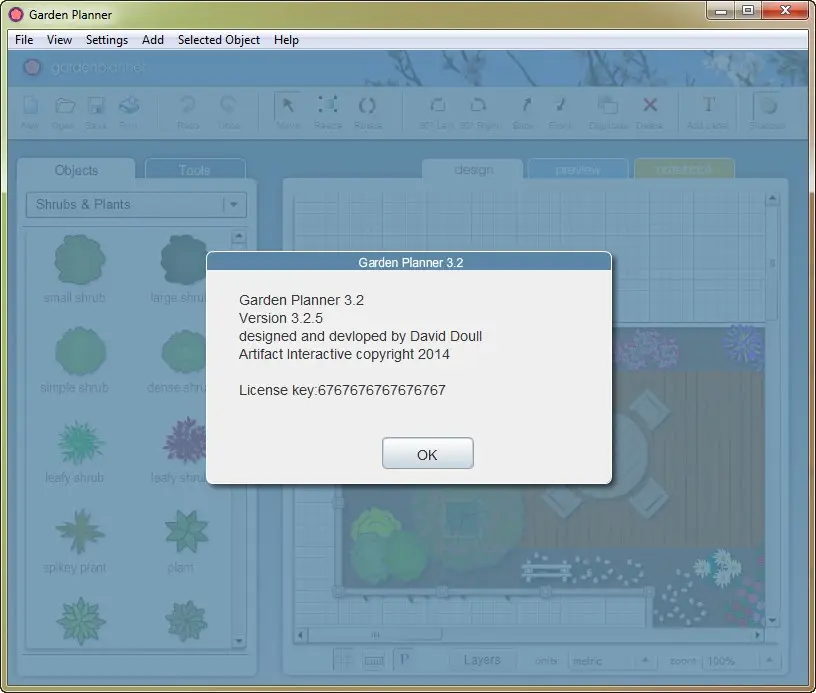816x693 pixels.
Task: Switch to the notebook tab
Action: [x=684, y=169]
